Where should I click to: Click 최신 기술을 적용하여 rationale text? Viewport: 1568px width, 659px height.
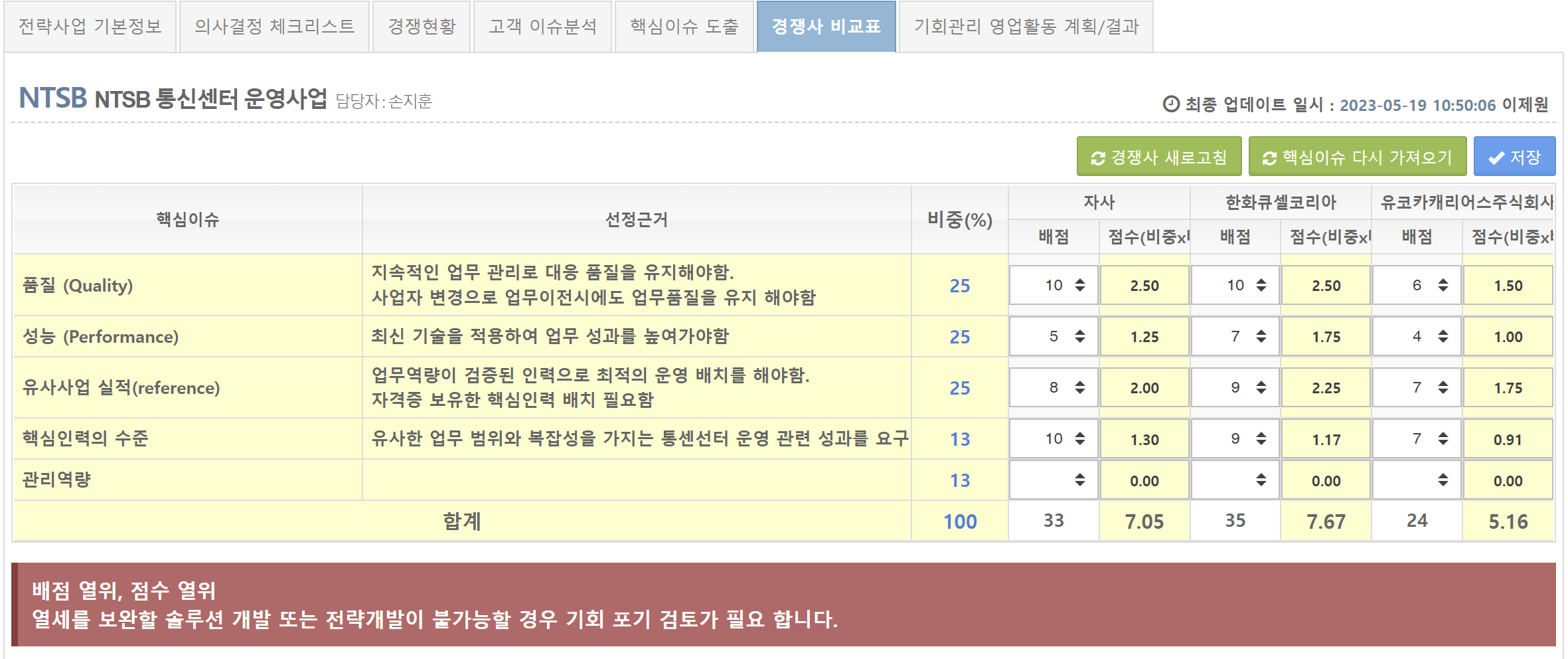tap(550, 336)
